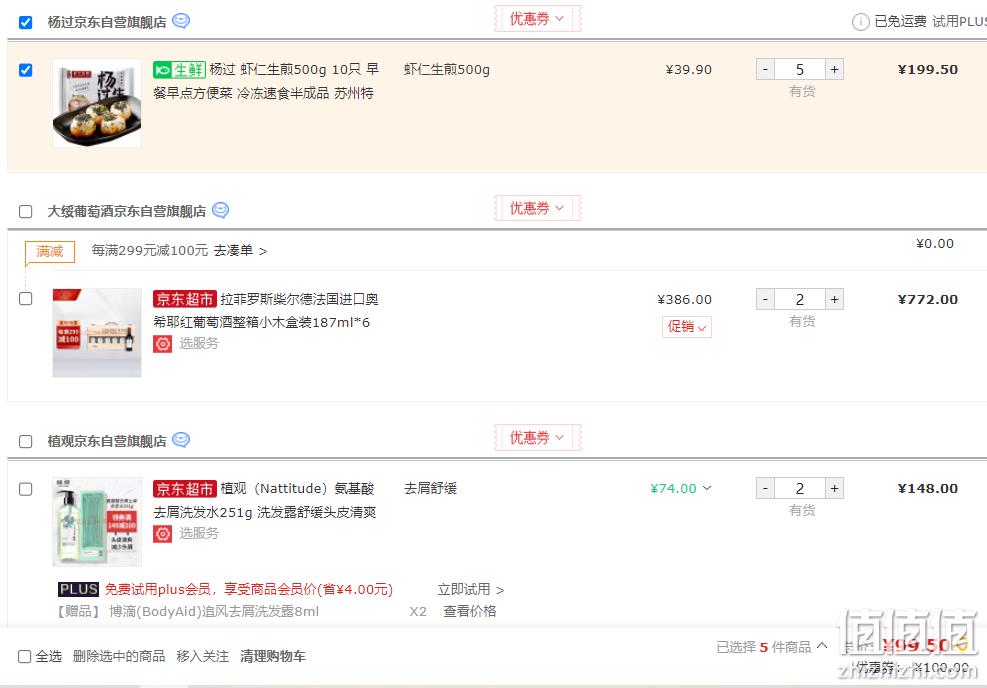The width and height of the screenshot is (987, 688).
Task: Increase quantity of 植观 shampoo
Action: click(x=834, y=488)
